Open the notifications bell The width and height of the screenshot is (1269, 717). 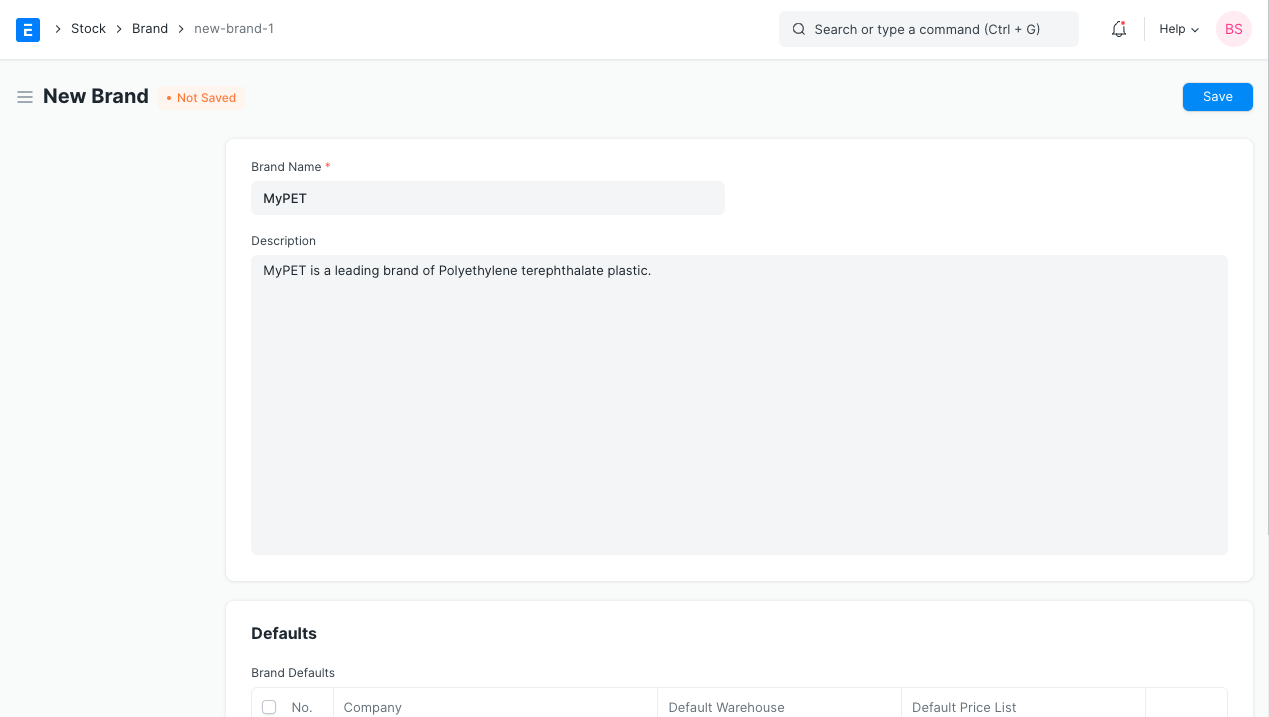tap(1119, 29)
